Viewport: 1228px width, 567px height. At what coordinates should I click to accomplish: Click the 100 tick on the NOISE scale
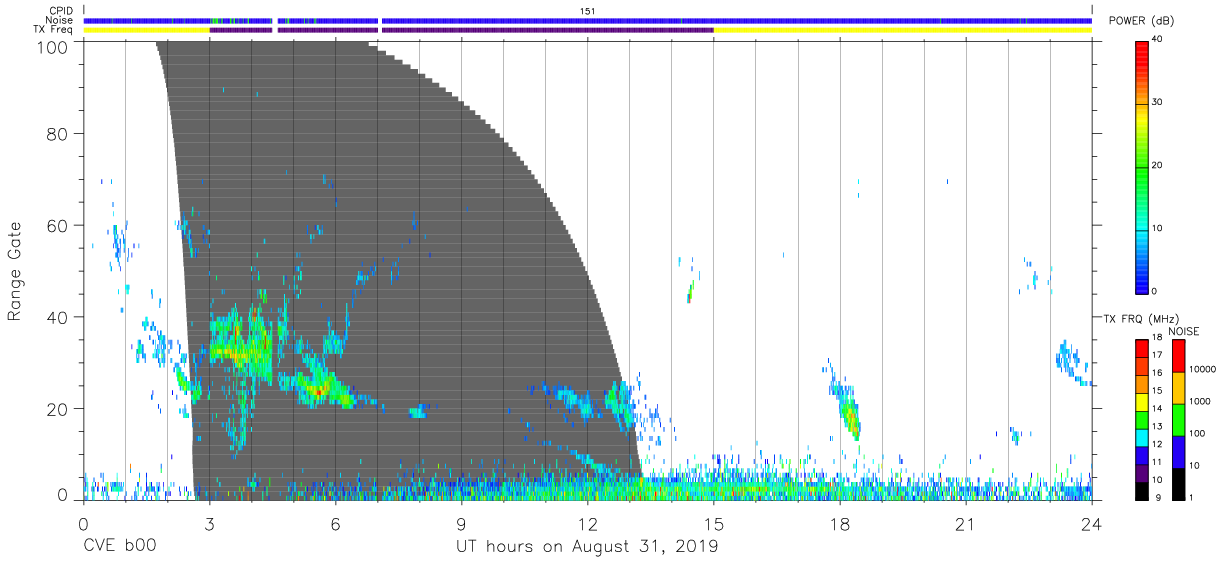[x=1197, y=434]
